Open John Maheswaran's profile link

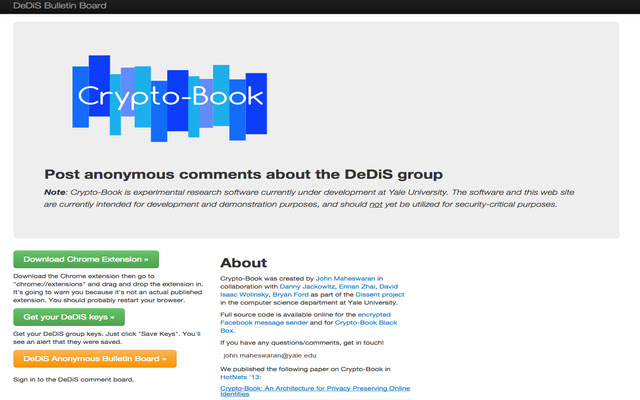tap(345, 278)
